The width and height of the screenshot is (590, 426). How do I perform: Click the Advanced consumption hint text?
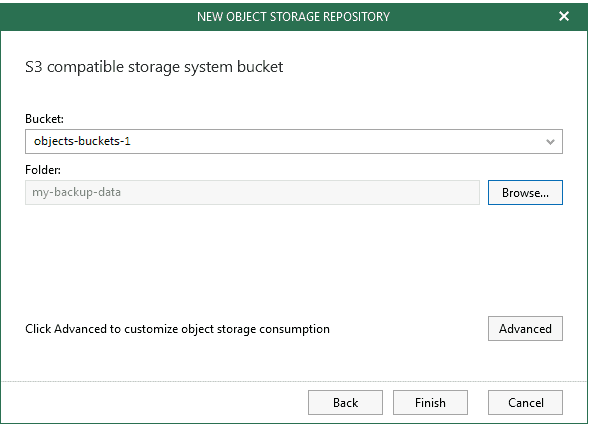[177, 329]
